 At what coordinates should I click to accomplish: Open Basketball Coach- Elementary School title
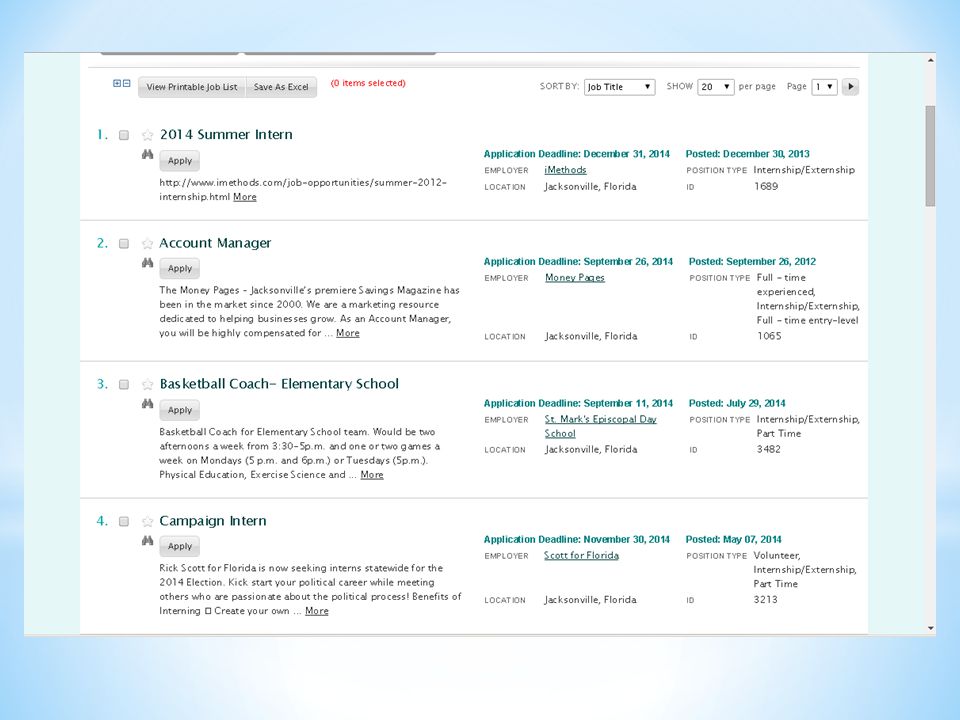pos(279,384)
